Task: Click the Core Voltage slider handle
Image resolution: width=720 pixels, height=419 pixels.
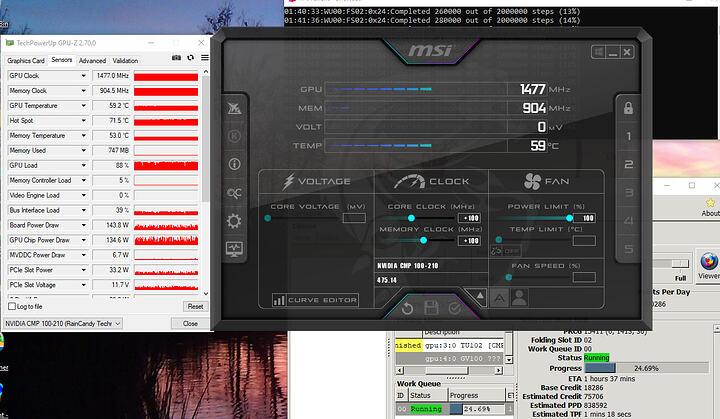Action: point(268,218)
